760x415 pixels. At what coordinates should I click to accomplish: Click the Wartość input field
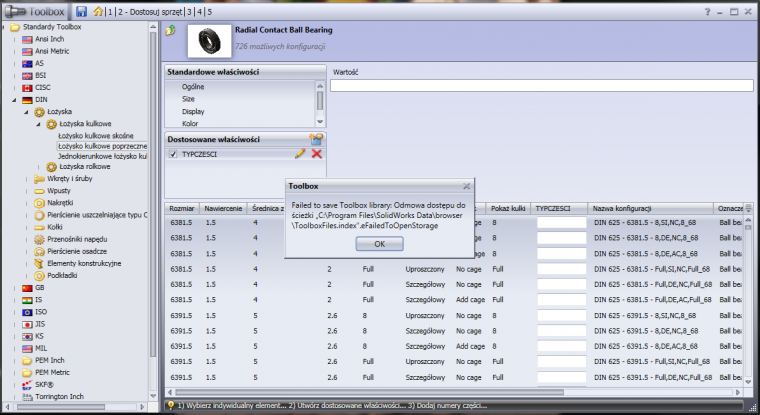541,86
